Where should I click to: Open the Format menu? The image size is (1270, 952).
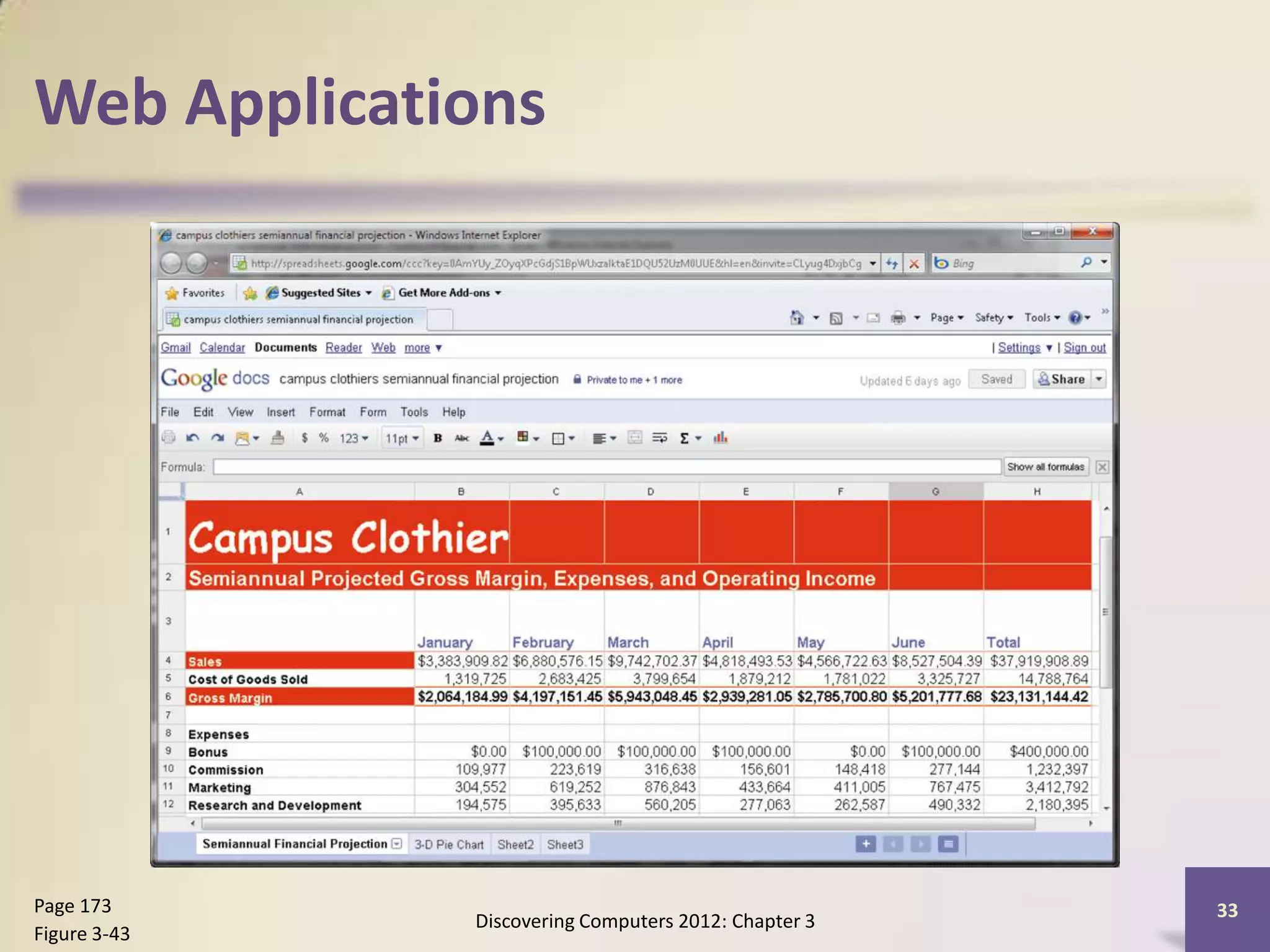327,412
